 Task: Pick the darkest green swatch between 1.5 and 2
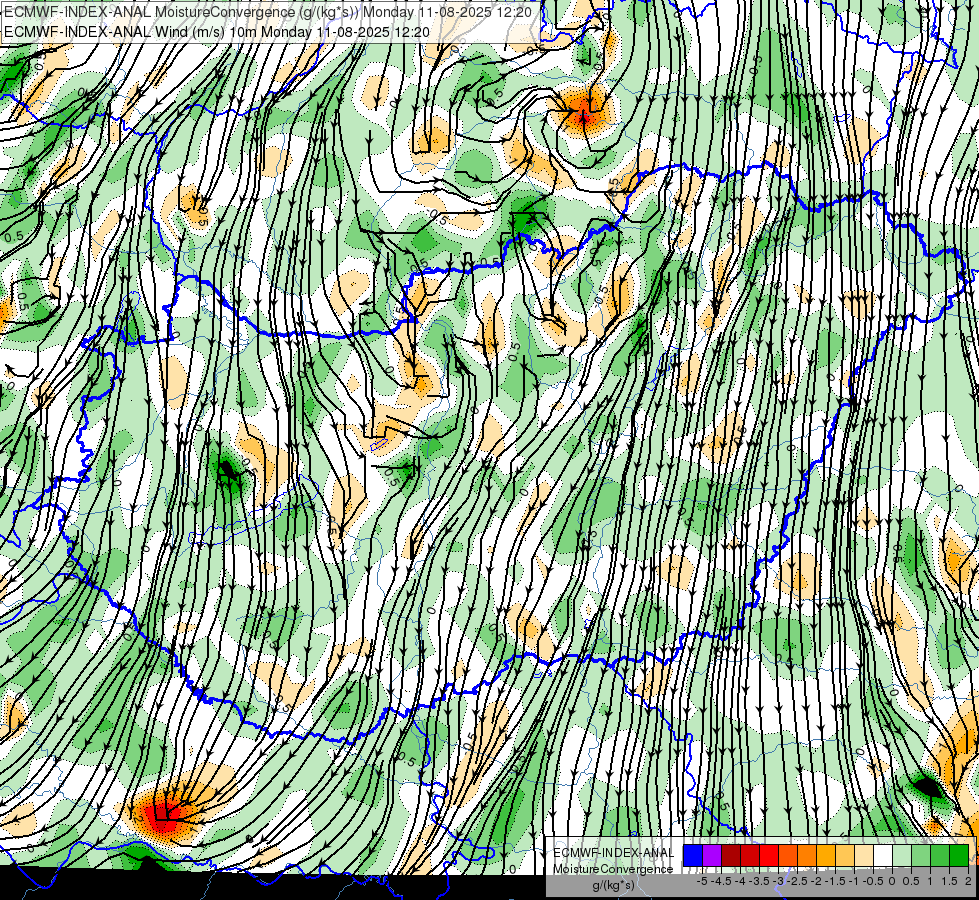[x=960, y=855]
